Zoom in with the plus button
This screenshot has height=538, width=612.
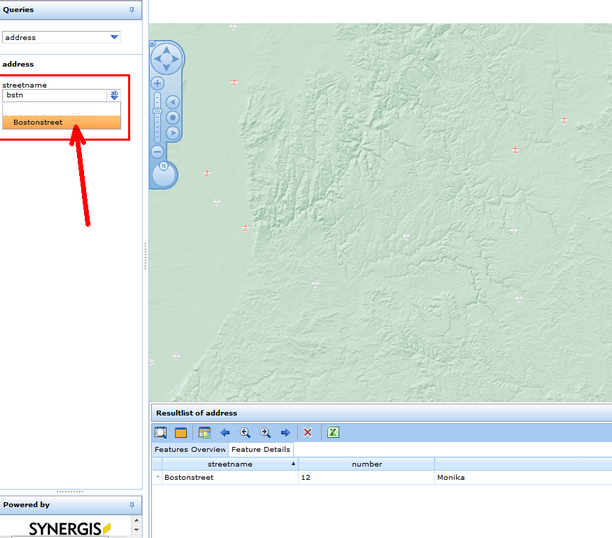coord(158,83)
